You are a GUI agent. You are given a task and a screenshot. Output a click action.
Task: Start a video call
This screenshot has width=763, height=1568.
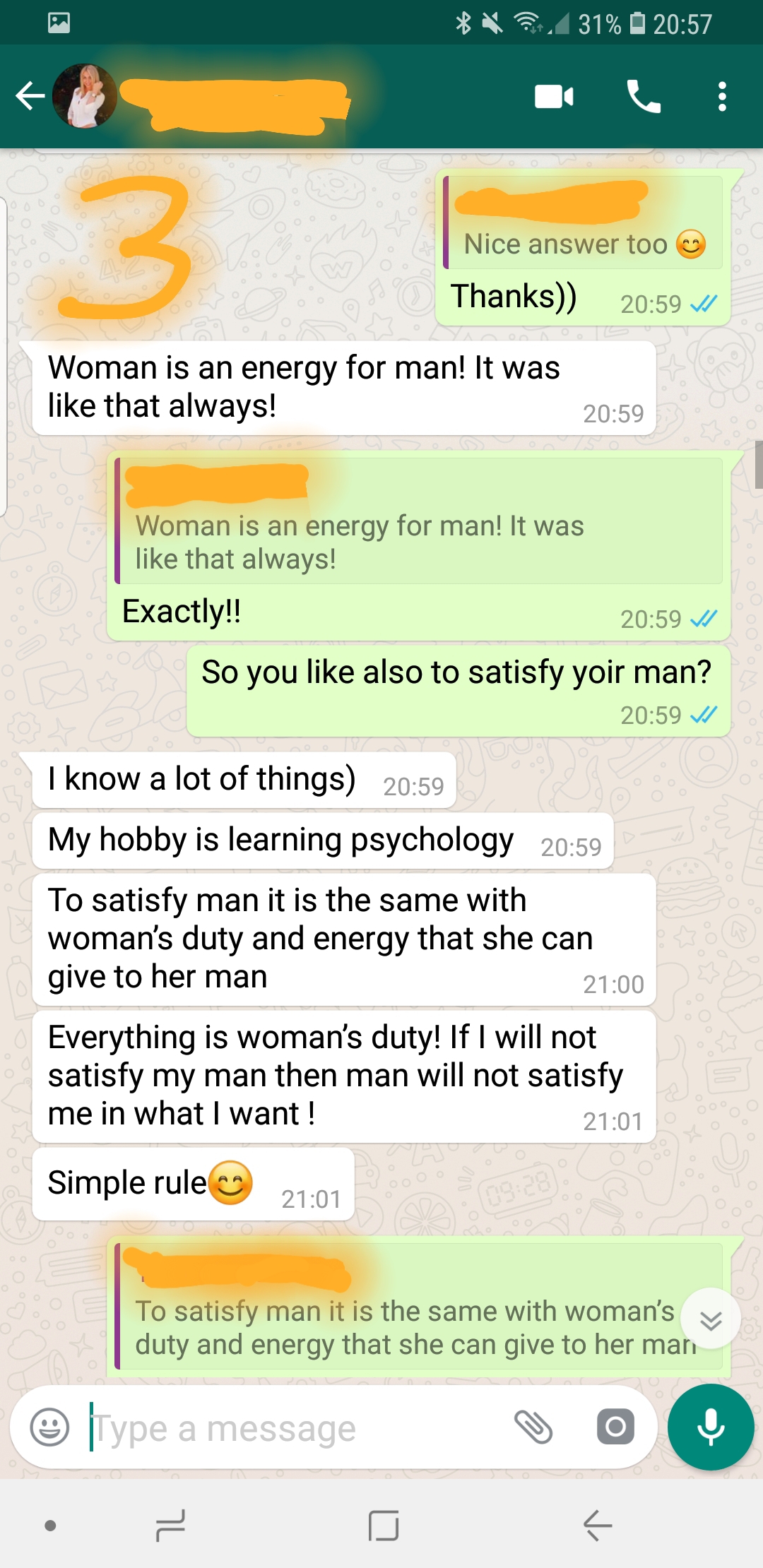point(554,96)
